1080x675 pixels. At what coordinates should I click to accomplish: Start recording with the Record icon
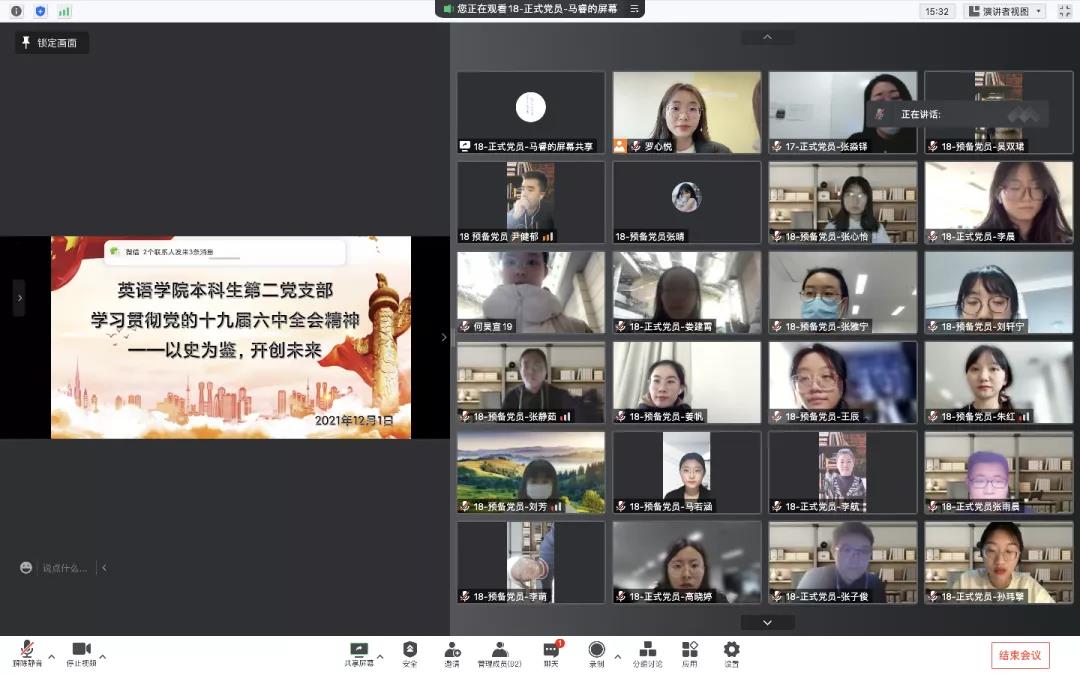[596, 651]
